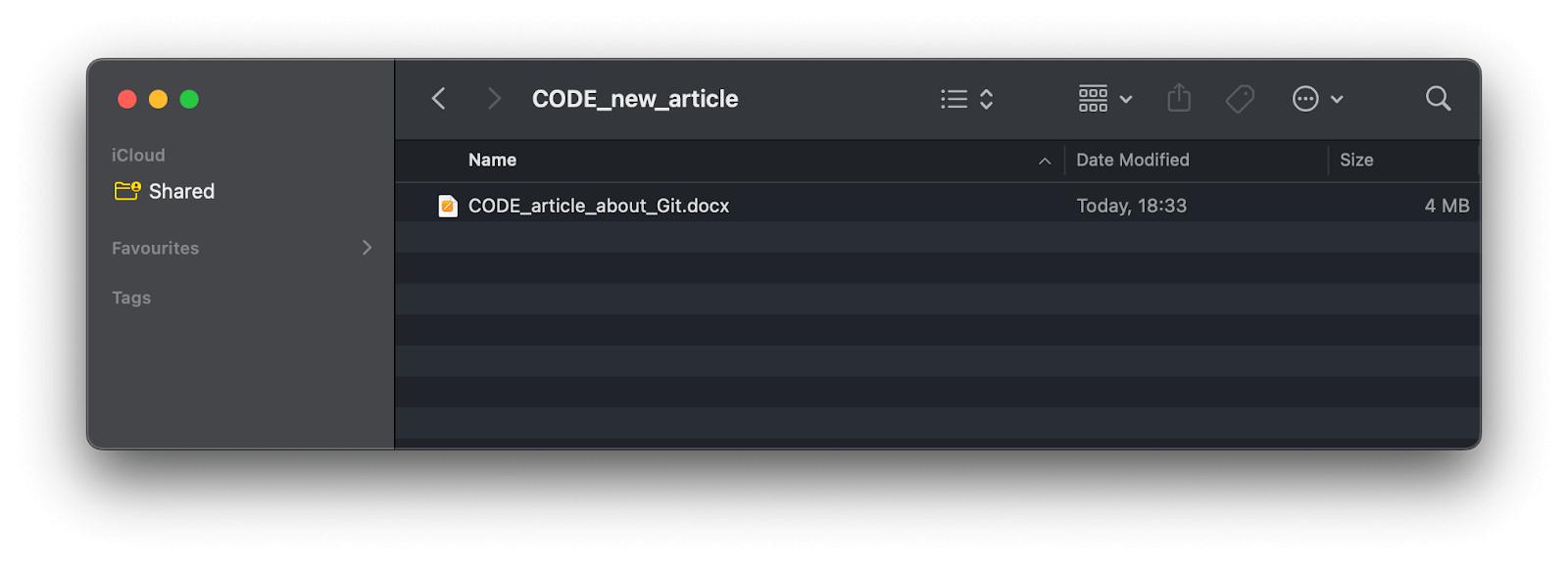The width and height of the screenshot is (1568, 564).
Task: Click the search magnifier icon
Action: 1438,98
